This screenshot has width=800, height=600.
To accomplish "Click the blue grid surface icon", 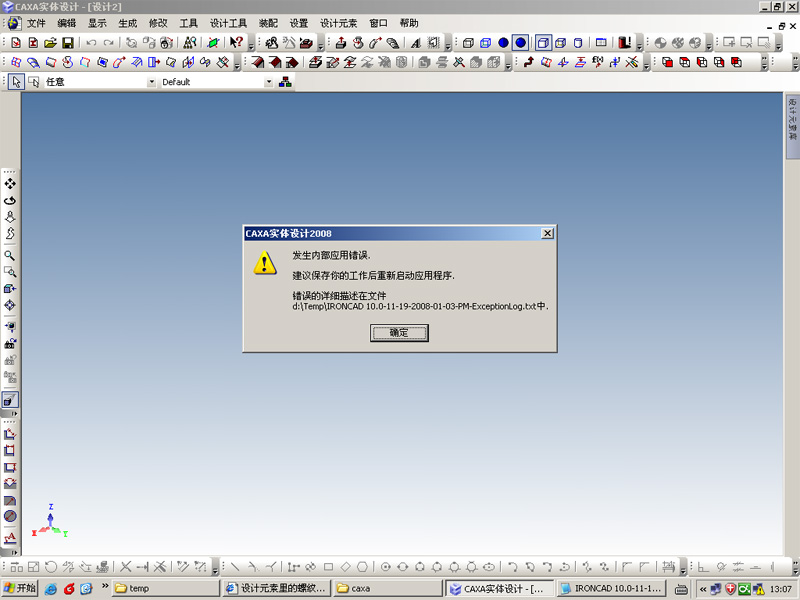I will click(x=16, y=62).
